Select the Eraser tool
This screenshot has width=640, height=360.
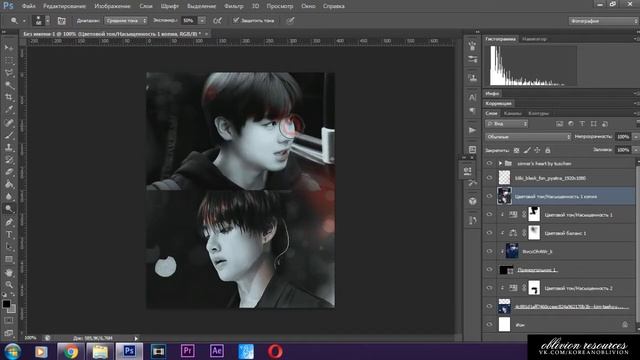pos(9,172)
